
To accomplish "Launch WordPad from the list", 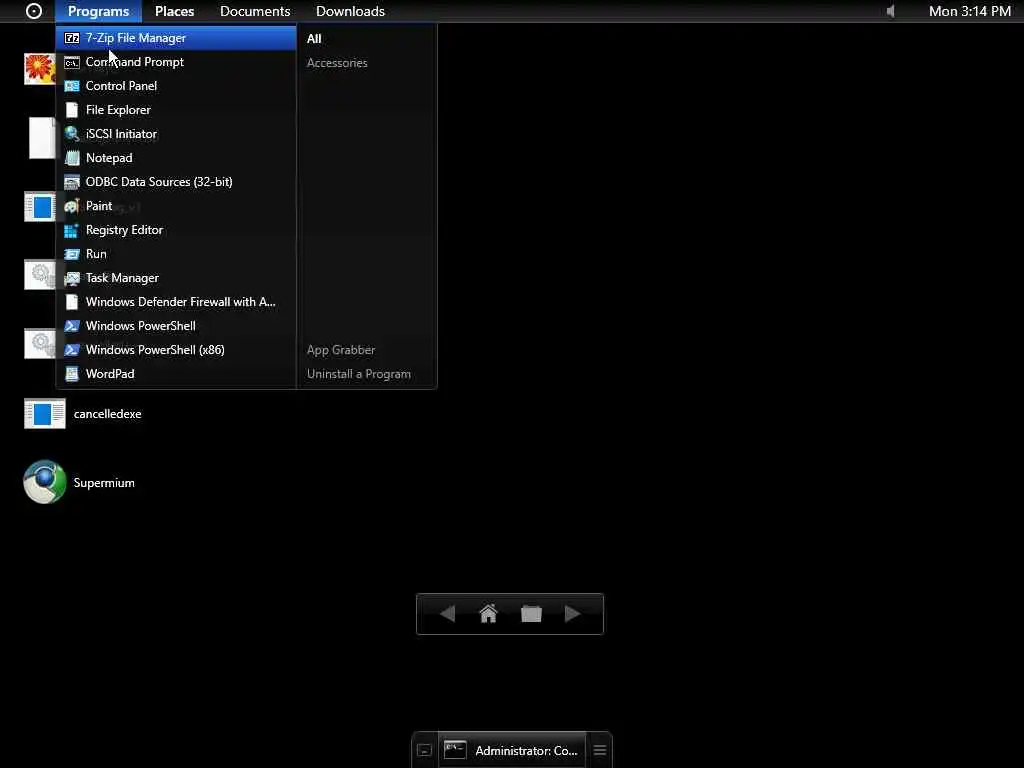I will (176, 374).
